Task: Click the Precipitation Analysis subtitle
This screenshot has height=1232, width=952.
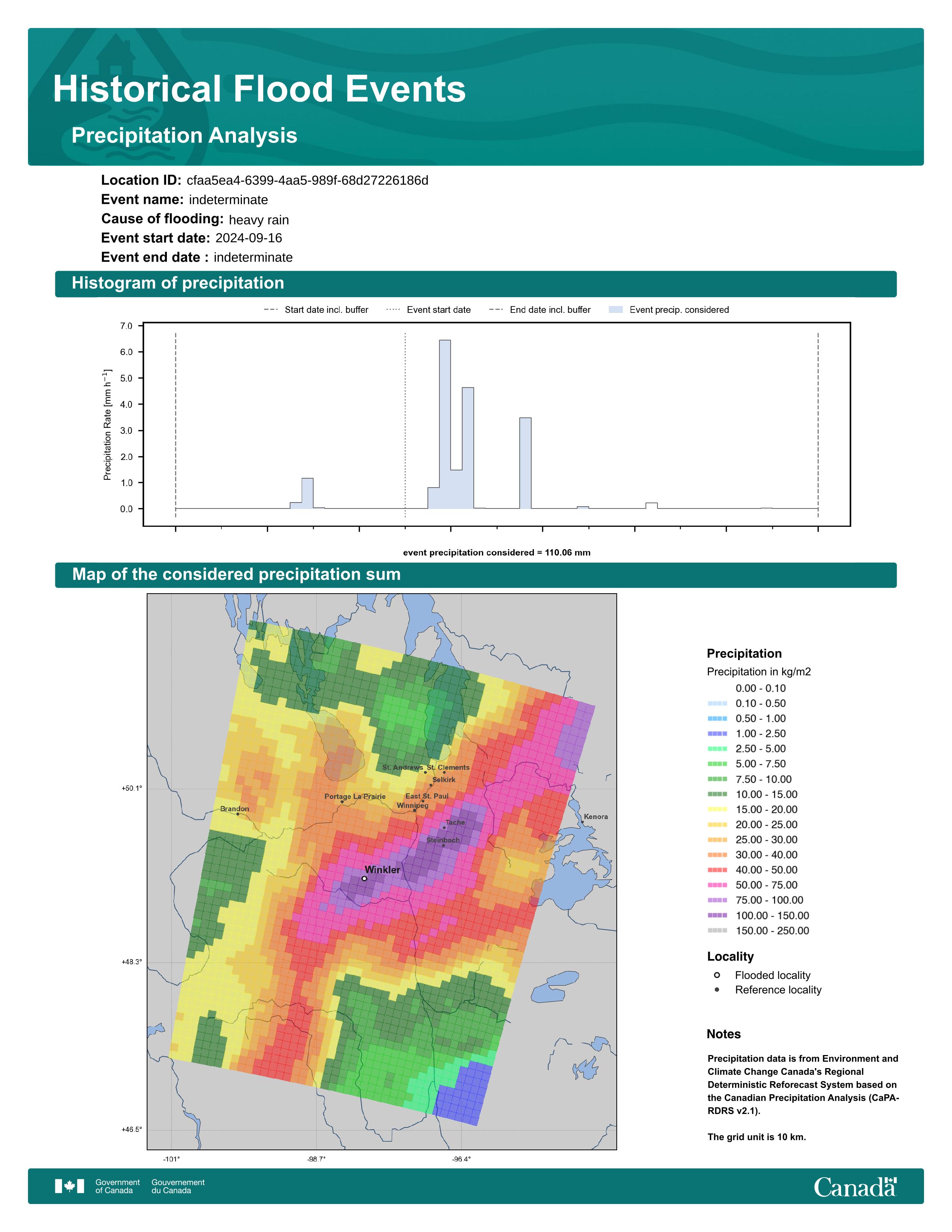Action: (184, 136)
